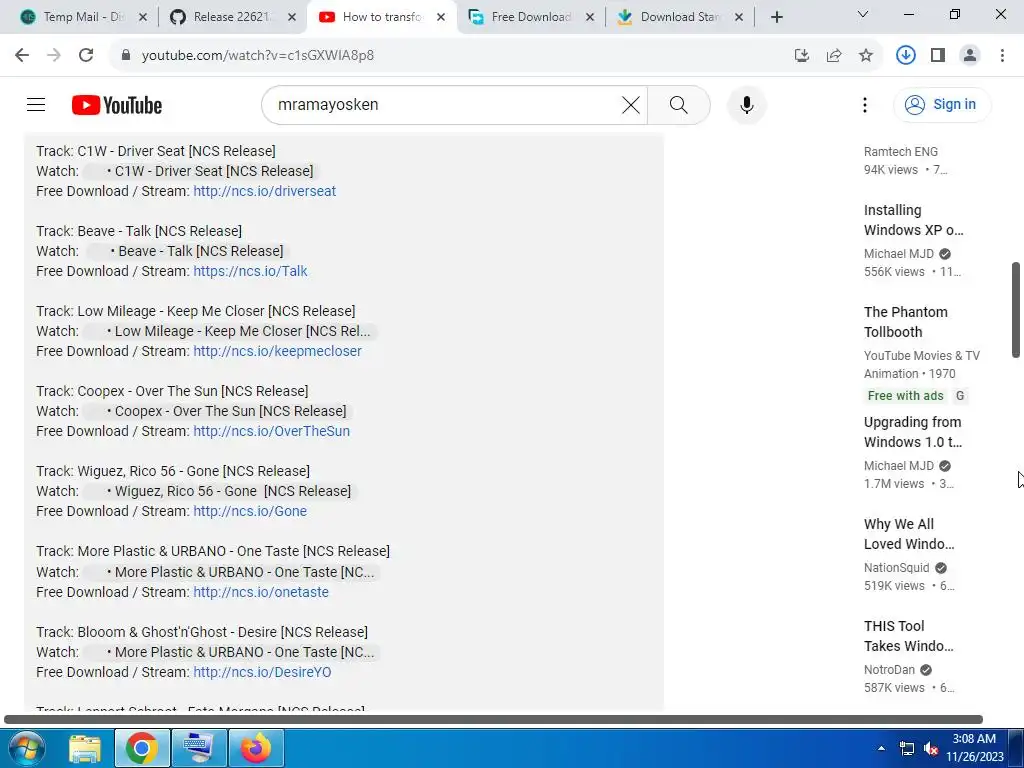Focus the address bar URL
Viewport: 1024px width, 768px height.
point(258,56)
